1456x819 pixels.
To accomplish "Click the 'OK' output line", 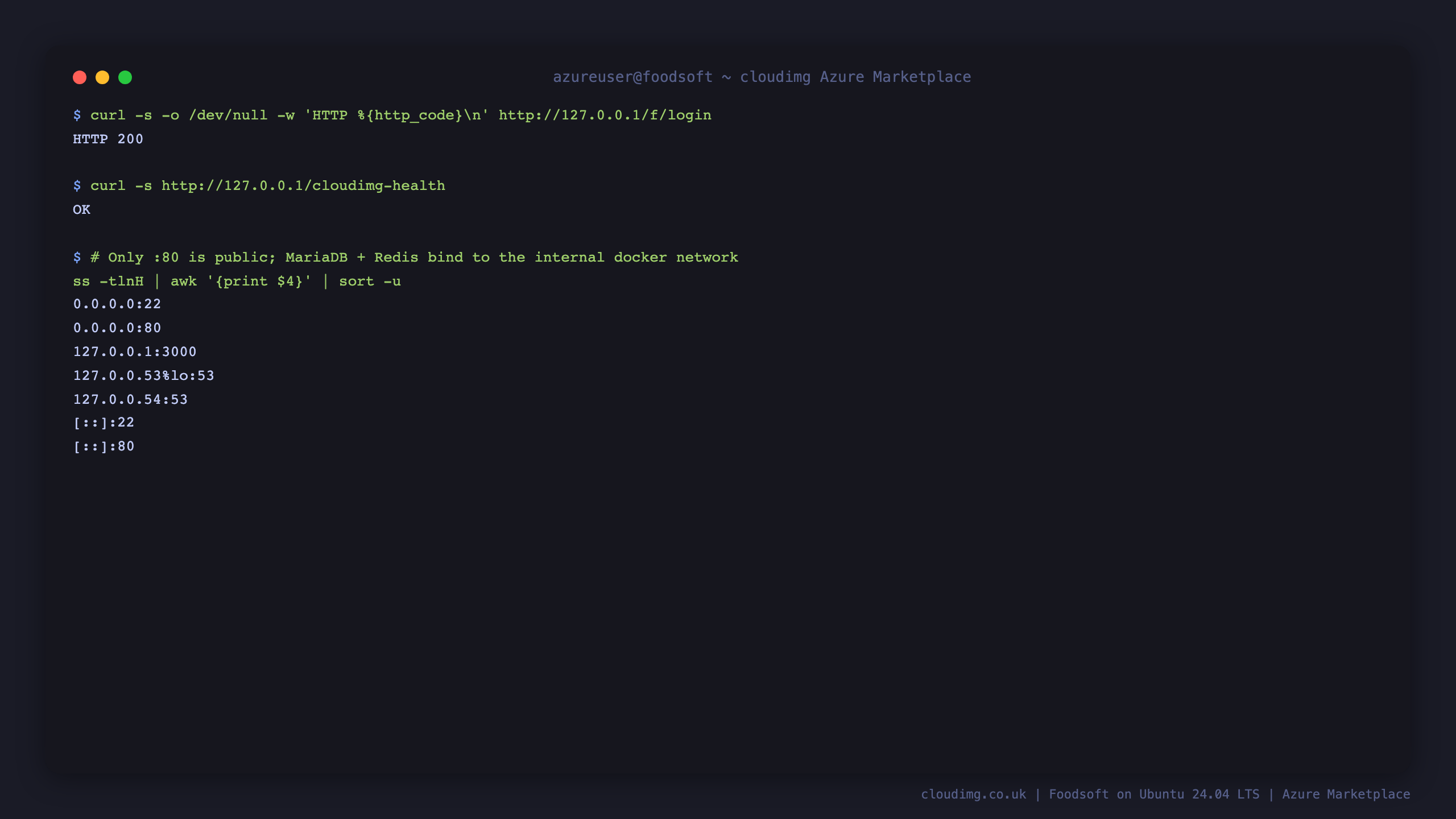I will coord(81,210).
